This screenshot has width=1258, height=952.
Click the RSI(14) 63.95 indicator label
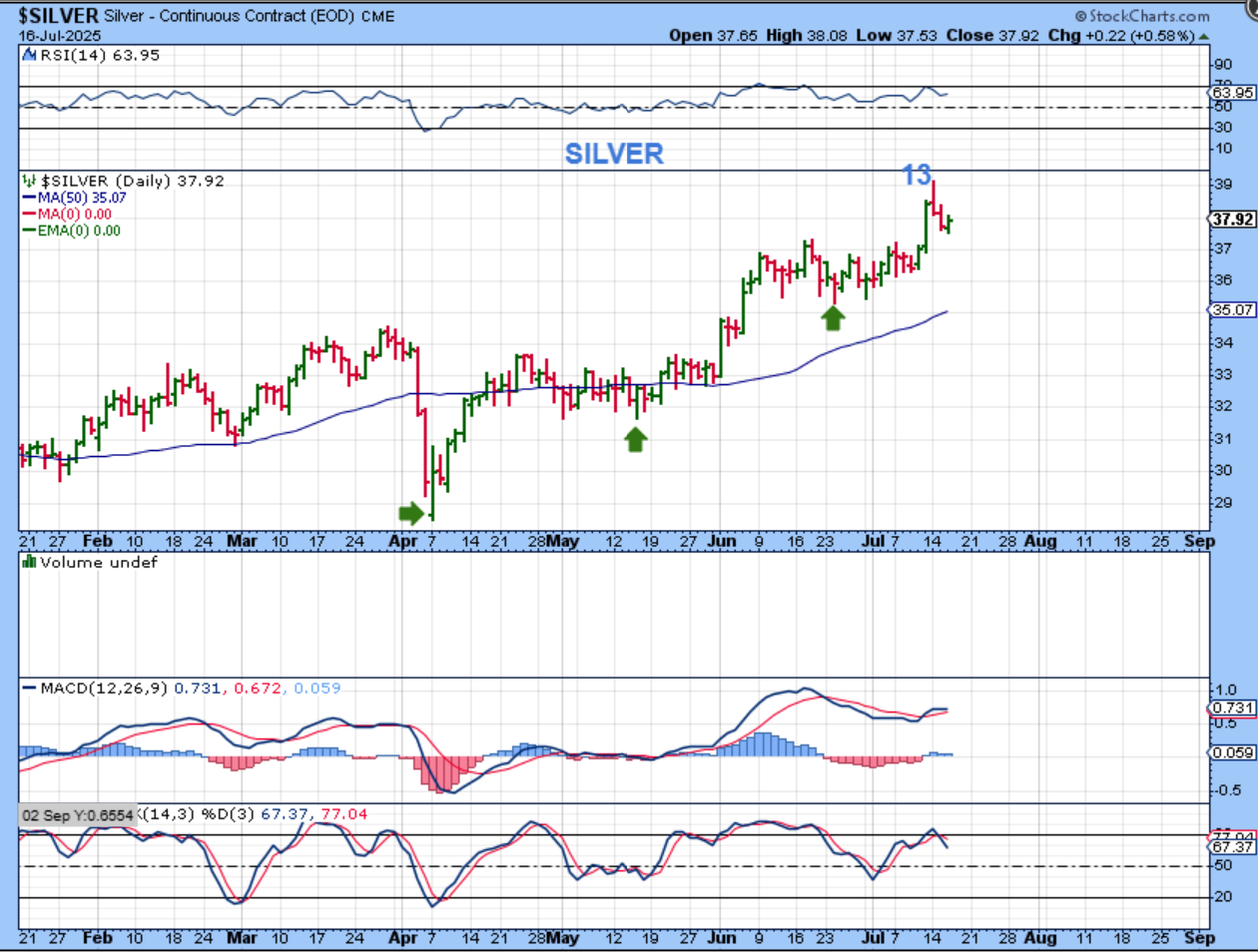(98, 55)
